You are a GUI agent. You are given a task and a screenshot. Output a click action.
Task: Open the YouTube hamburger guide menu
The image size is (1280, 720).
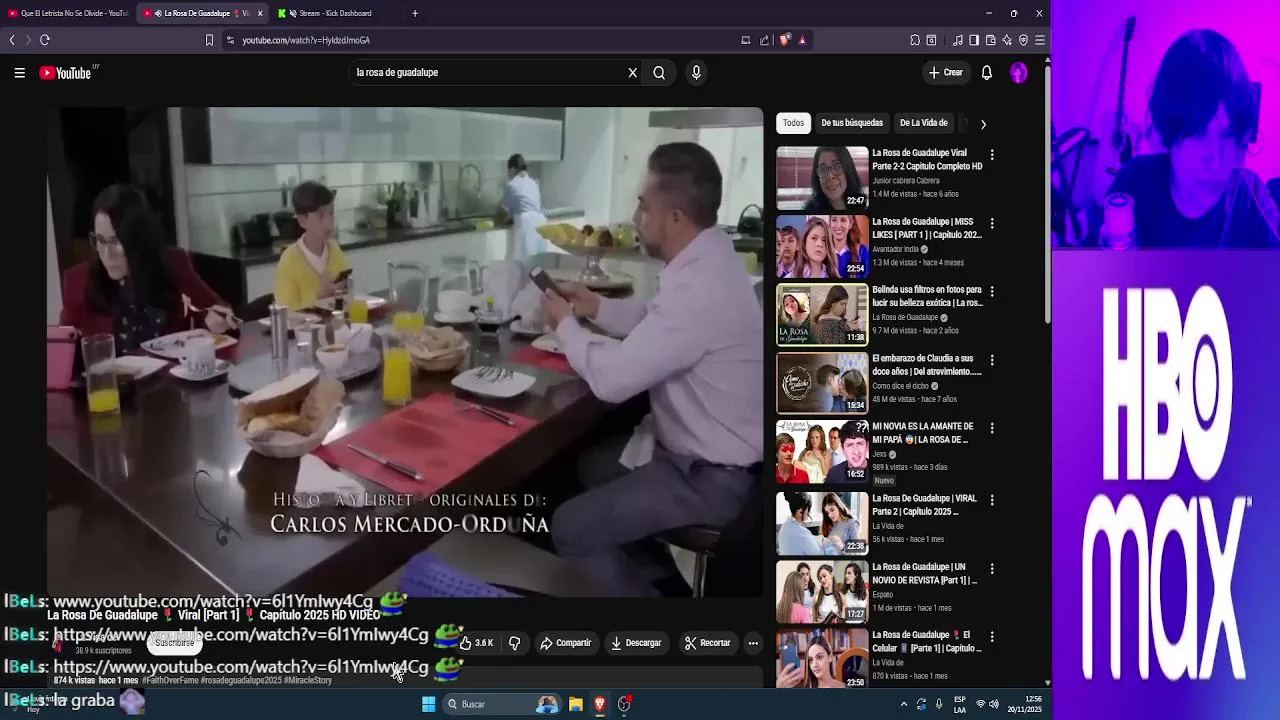19,73
